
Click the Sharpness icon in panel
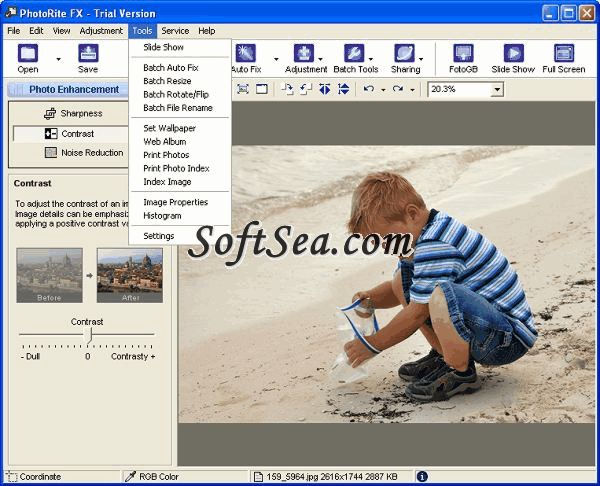click(x=50, y=114)
